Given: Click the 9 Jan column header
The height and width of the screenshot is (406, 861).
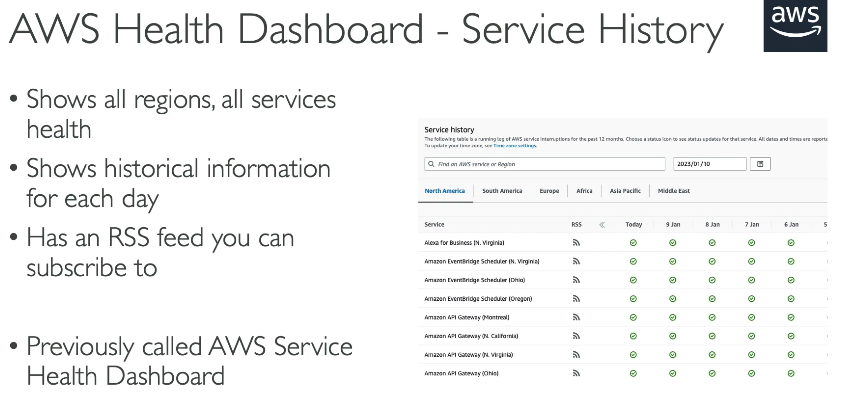Looking at the screenshot, I should pyautogui.click(x=673, y=225).
